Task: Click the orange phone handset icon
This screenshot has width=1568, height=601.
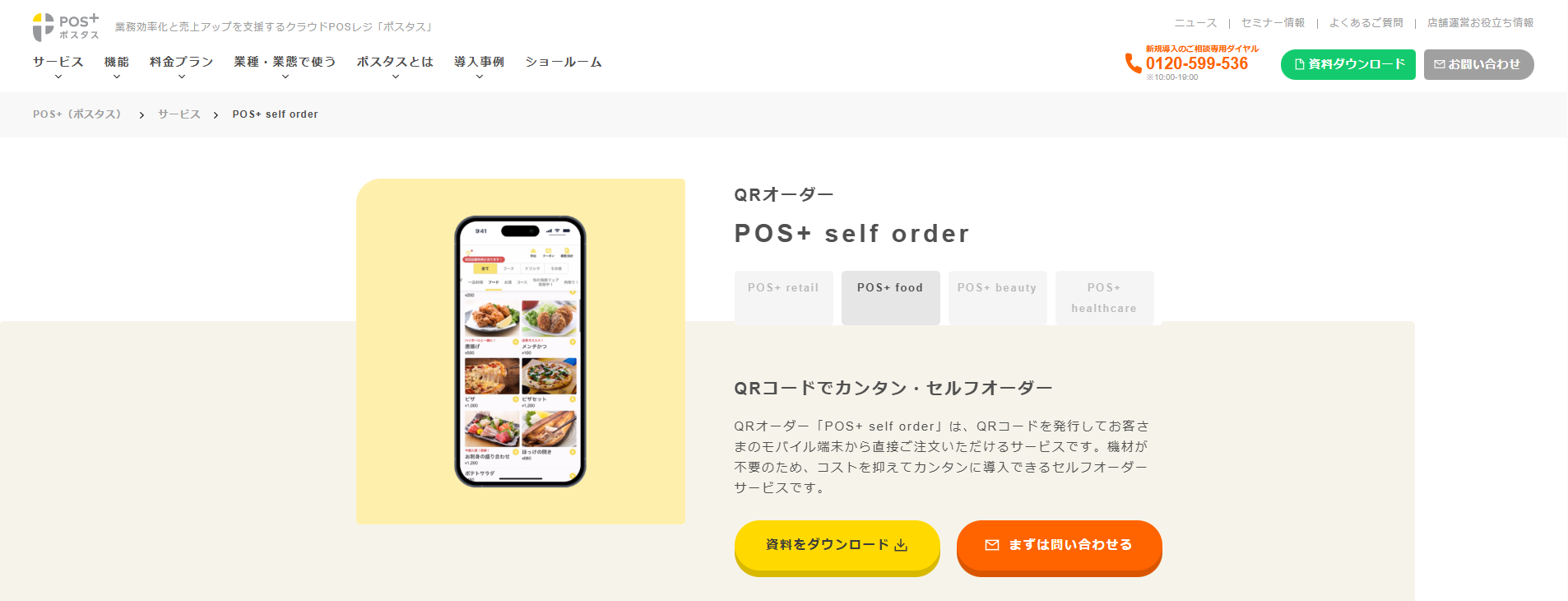Action: point(1133,63)
